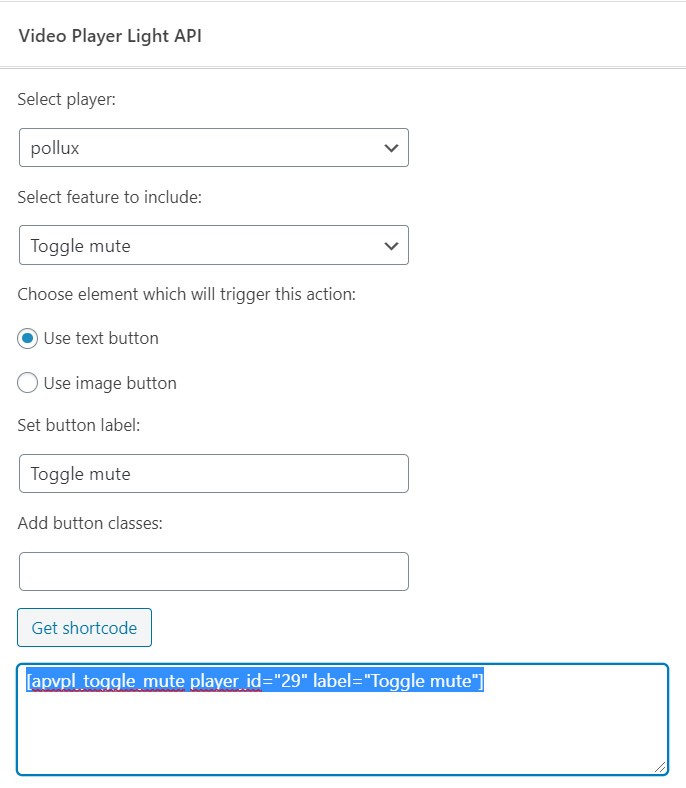Click the chevron arrow on feature dropdown
The image size is (686, 788).
[391, 245]
